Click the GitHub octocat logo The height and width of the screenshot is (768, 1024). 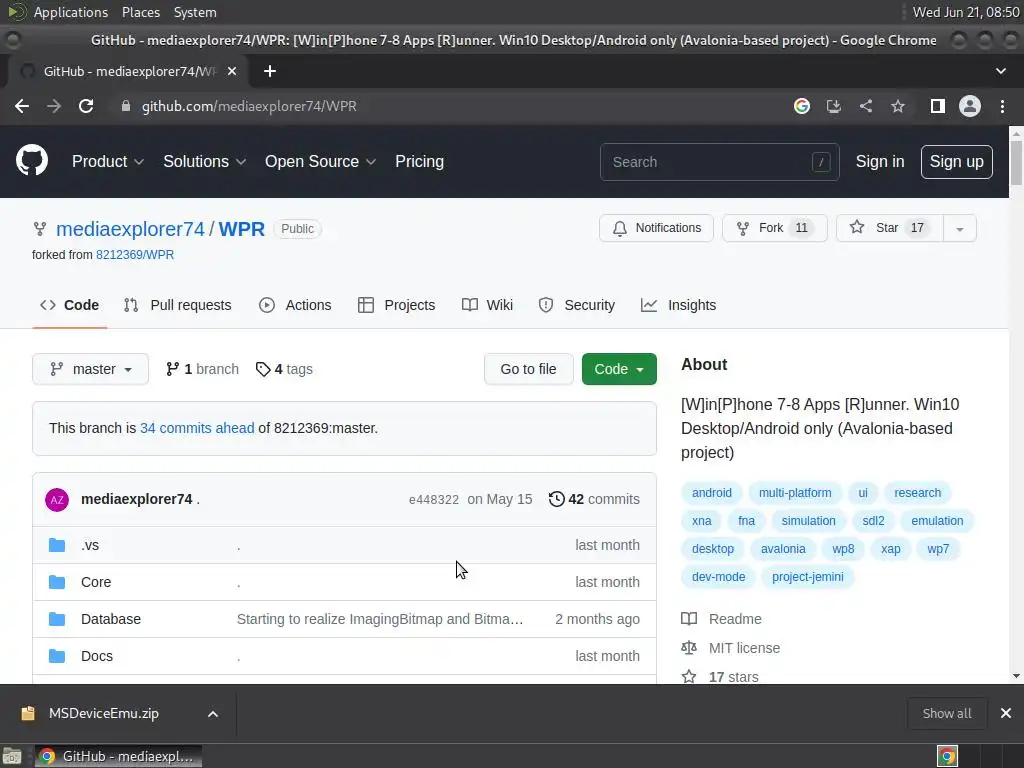click(32, 161)
